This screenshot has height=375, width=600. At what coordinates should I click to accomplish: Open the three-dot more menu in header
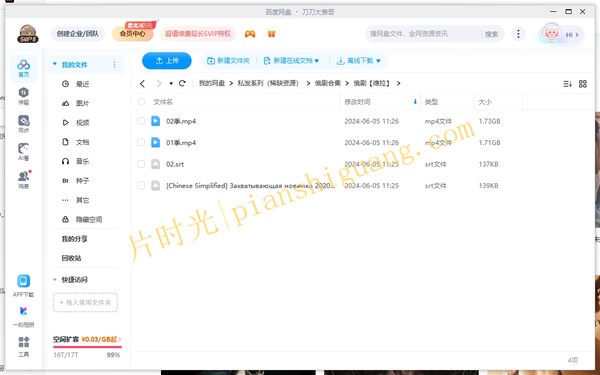(518, 34)
